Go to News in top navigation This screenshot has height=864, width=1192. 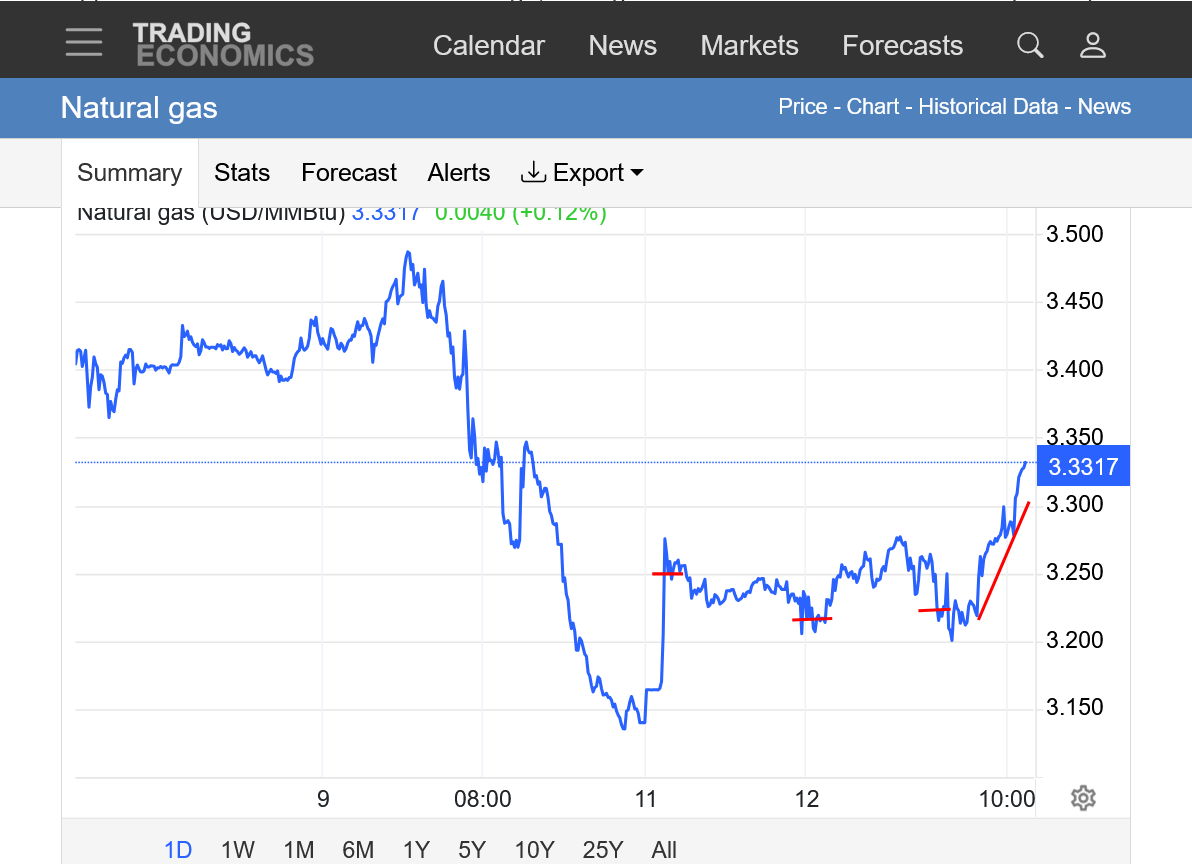click(623, 46)
